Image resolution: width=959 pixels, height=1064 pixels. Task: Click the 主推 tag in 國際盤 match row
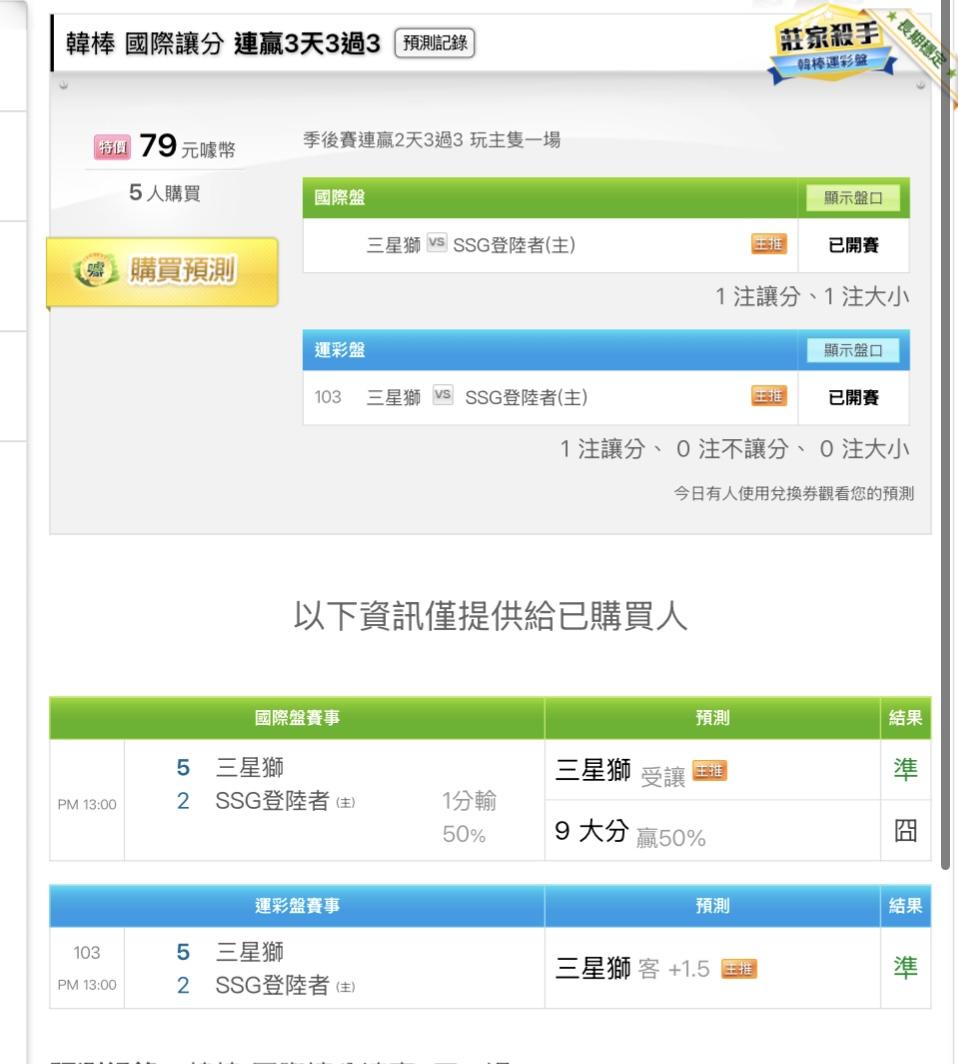coord(768,244)
